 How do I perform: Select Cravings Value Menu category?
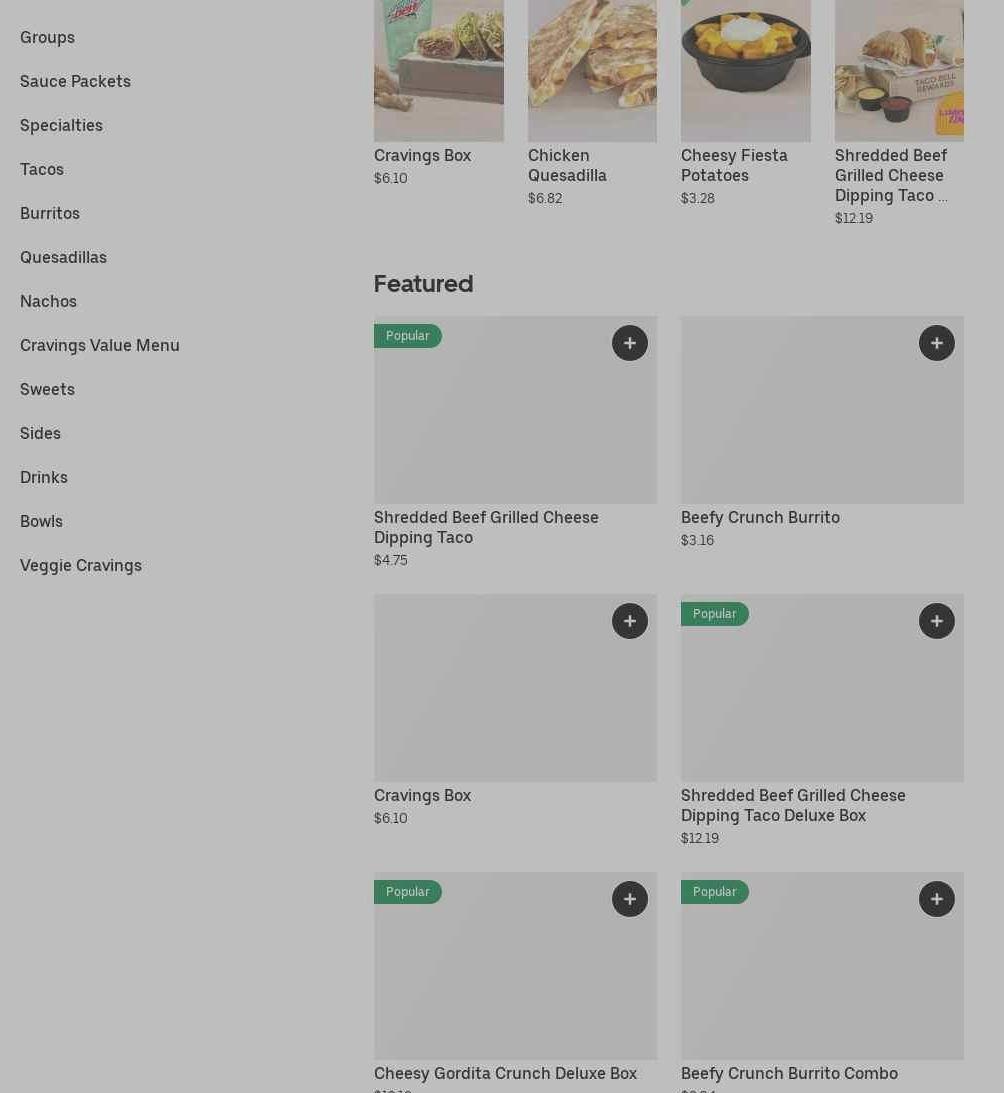(x=100, y=345)
